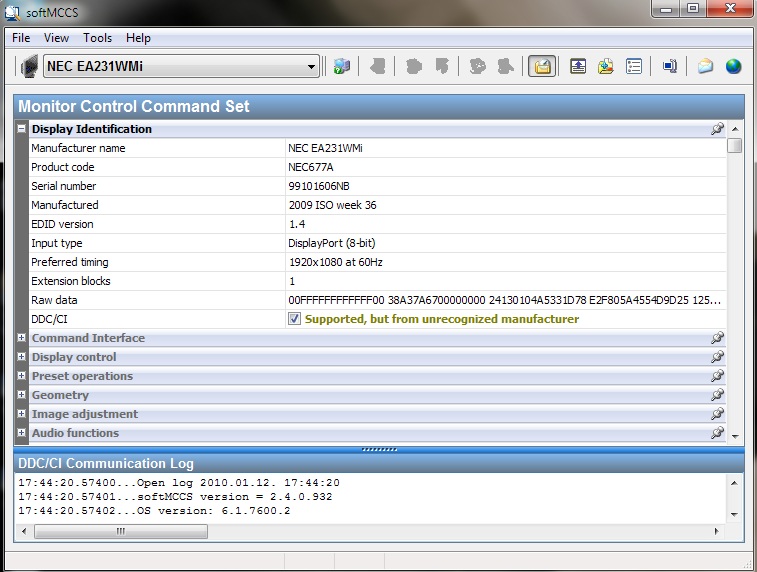Collapse the Display Identification section
The image size is (757, 572).
[x=21, y=129]
